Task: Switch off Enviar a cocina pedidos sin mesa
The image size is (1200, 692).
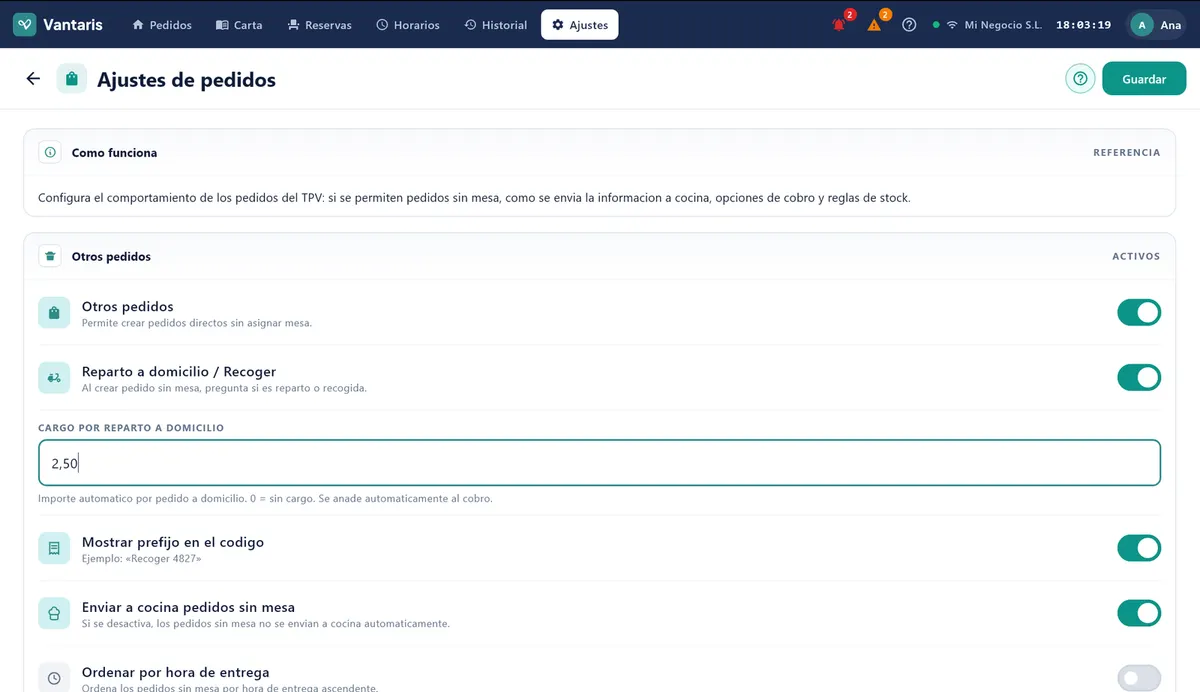Action: click(x=1139, y=613)
